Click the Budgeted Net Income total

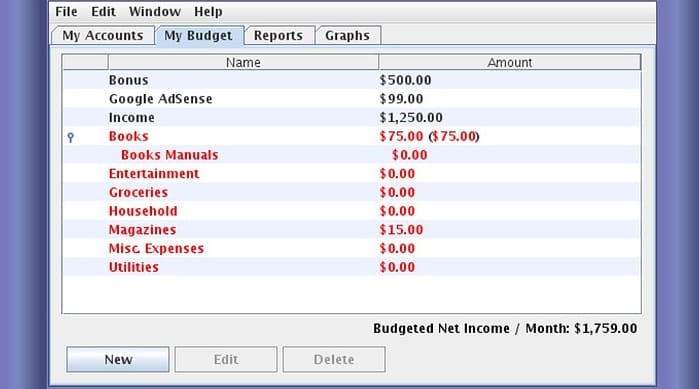click(x=505, y=329)
